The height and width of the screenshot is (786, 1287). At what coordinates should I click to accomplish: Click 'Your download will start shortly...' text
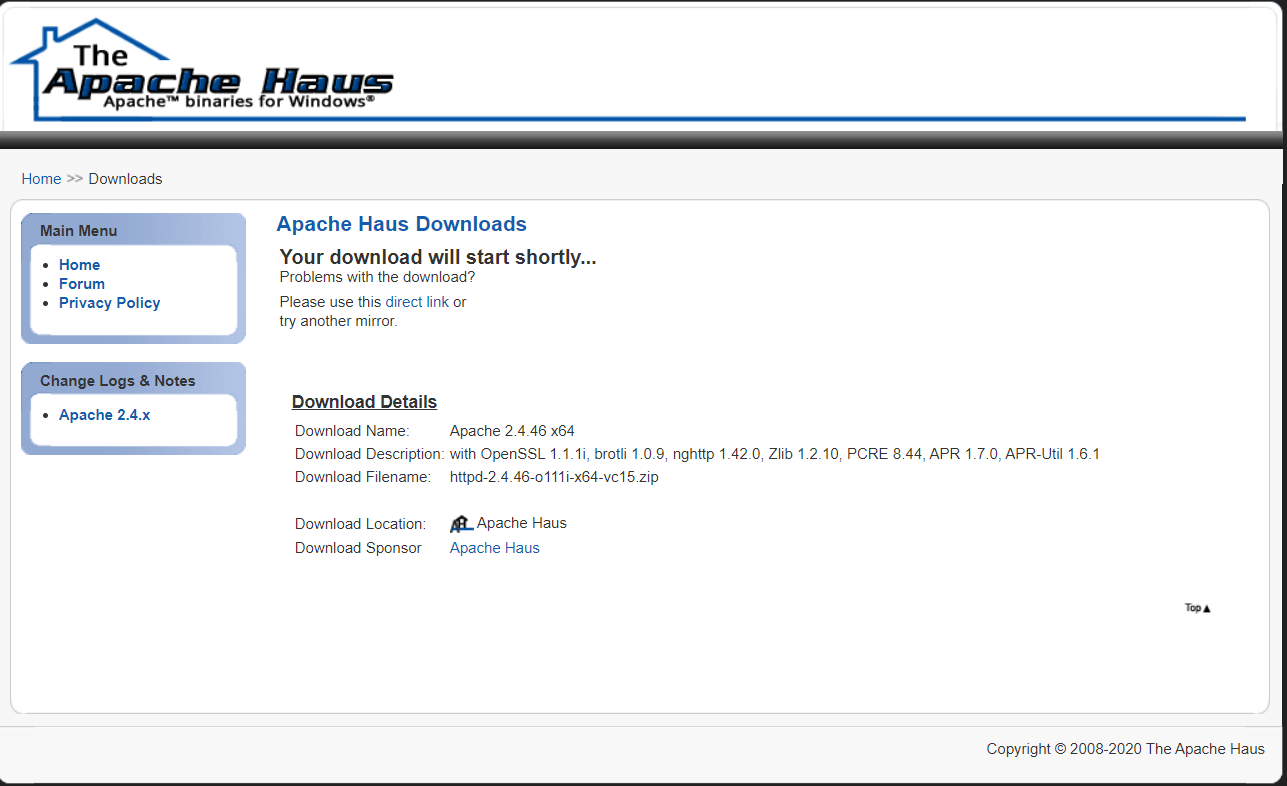438,257
